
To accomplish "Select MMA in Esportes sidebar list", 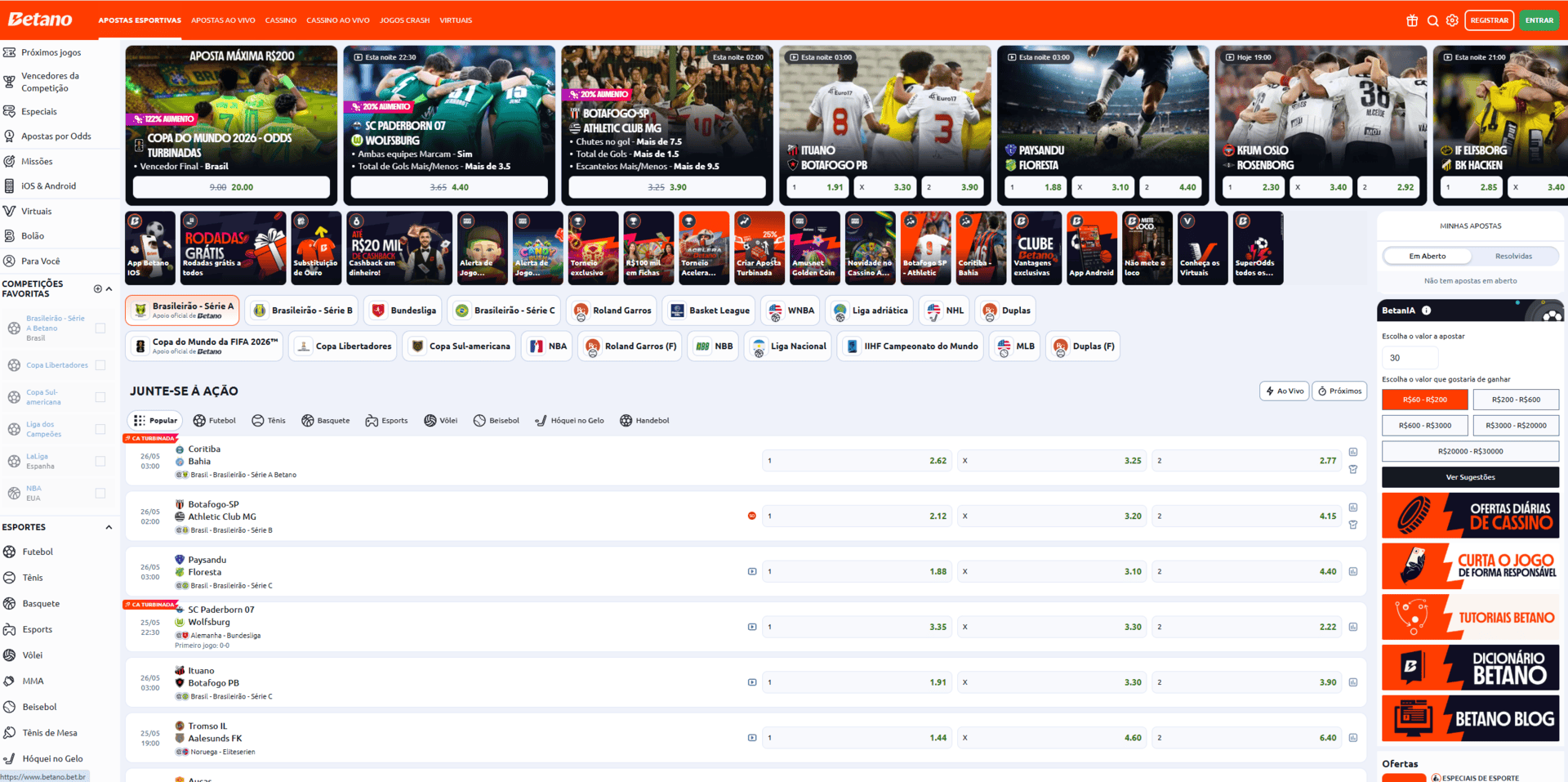I will [33, 681].
